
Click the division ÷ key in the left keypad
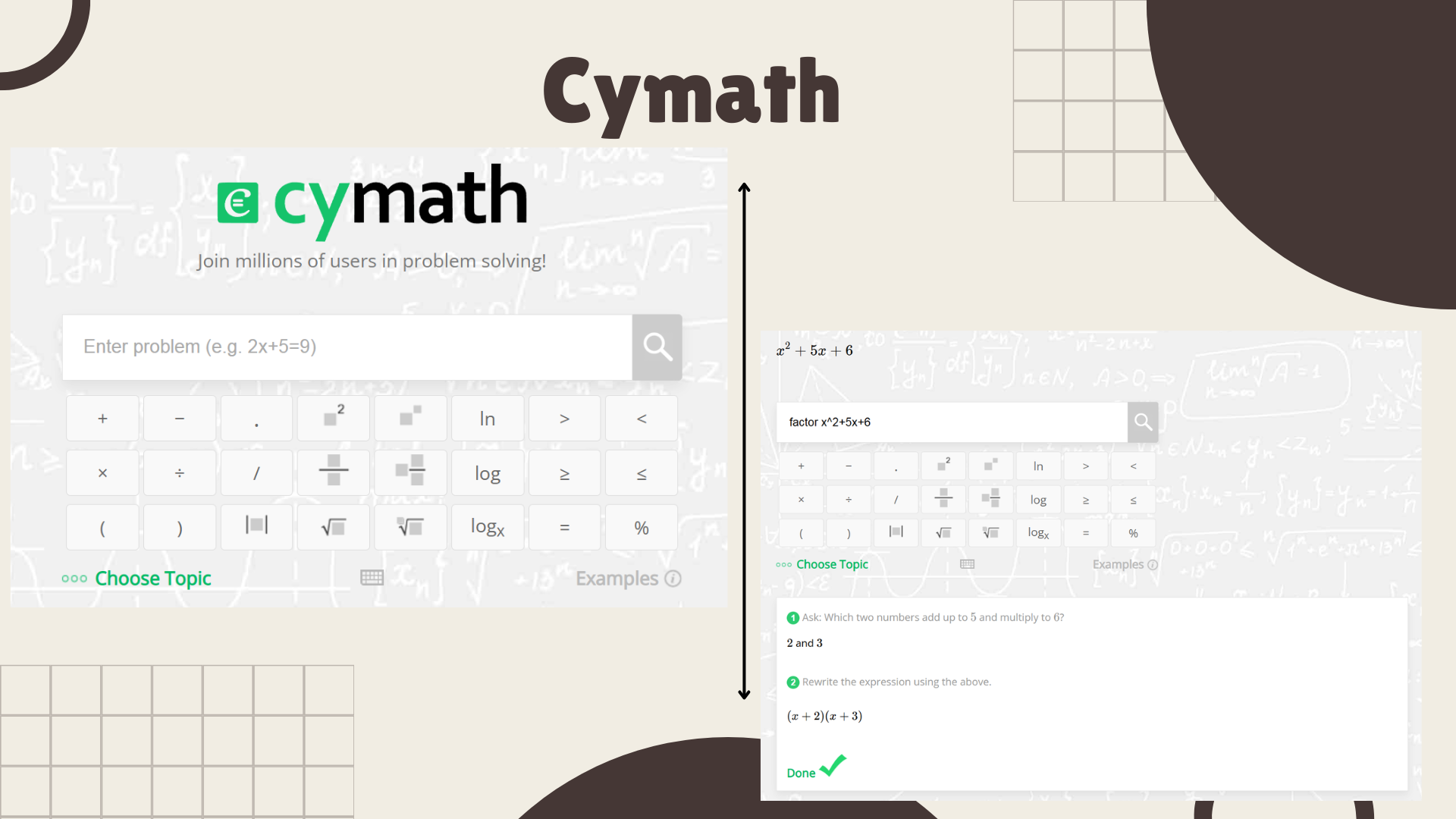pos(180,473)
